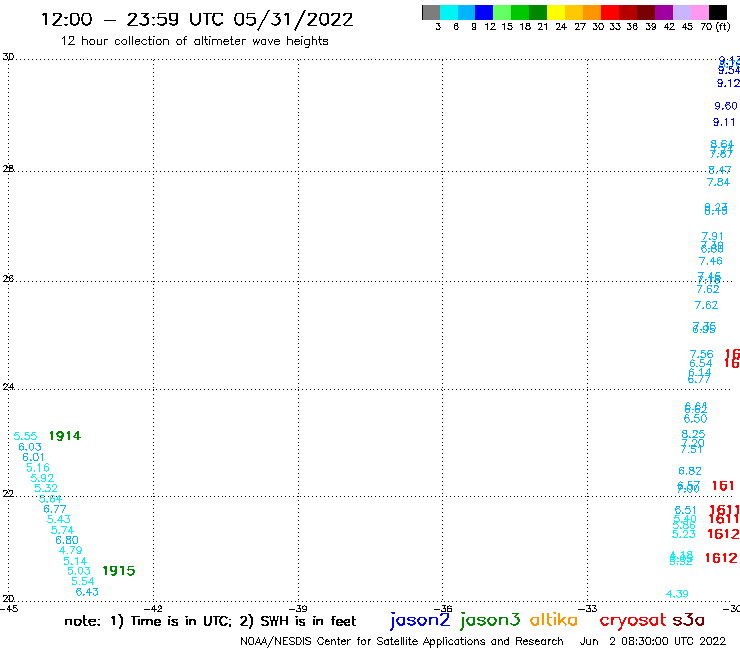The image size is (740, 650).
Task: Click the longitude axis label -42
Action: click(x=155, y=608)
